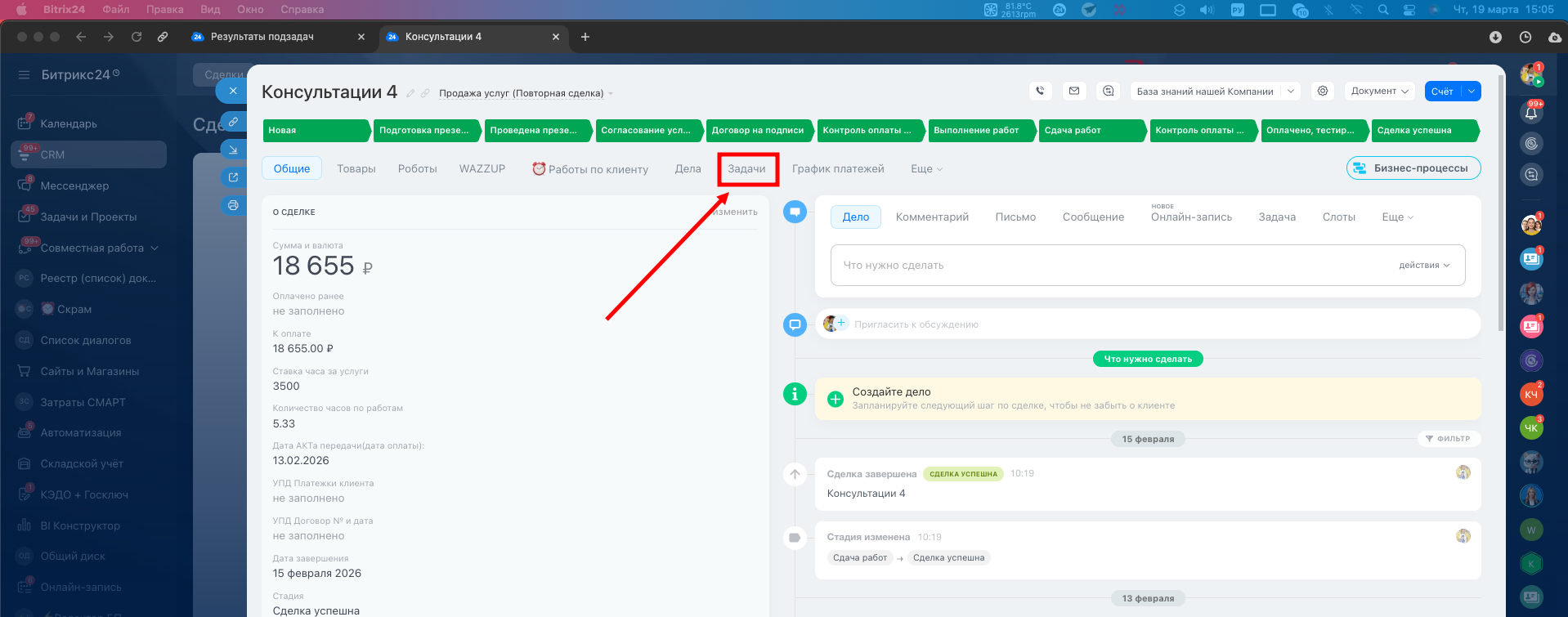1568x617 pixels.
Task: Select Комментарий in the timeline editor
Action: 932,217
